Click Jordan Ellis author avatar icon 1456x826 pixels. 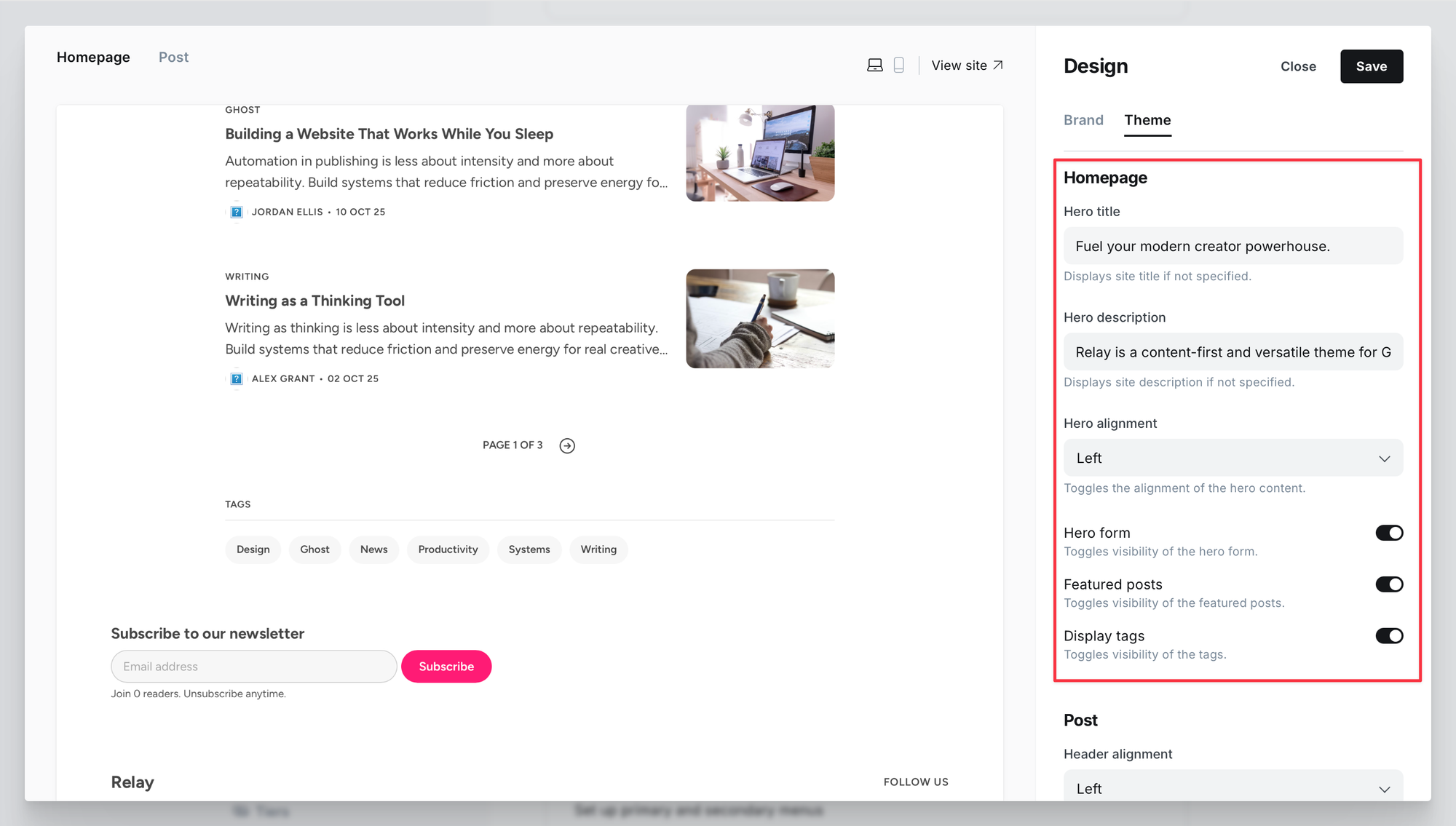point(236,212)
